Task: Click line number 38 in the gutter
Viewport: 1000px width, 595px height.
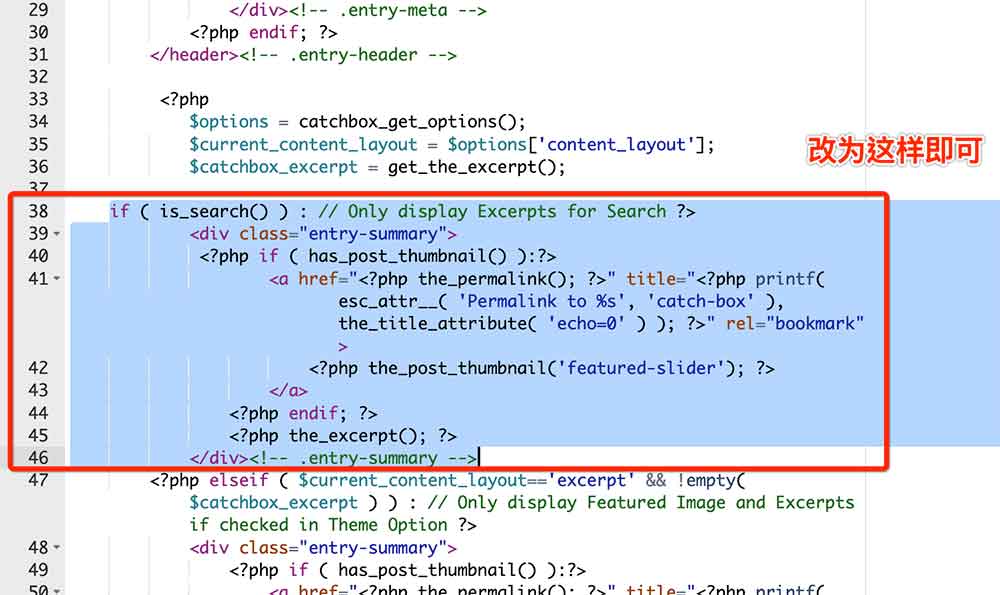Action: tap(38, 212)
